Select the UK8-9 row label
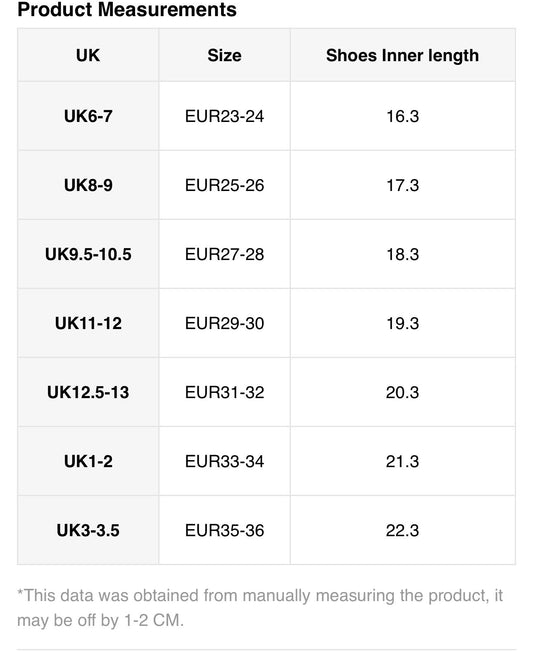This screenshot has height=654, width=533. tap(88, 185)
